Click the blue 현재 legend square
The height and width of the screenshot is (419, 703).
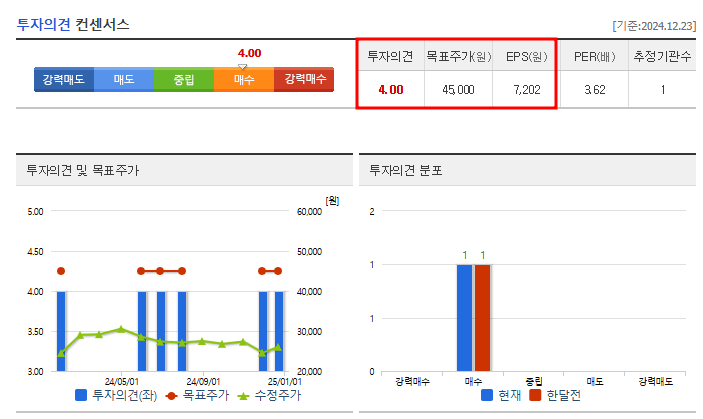[x=487, y=395]
